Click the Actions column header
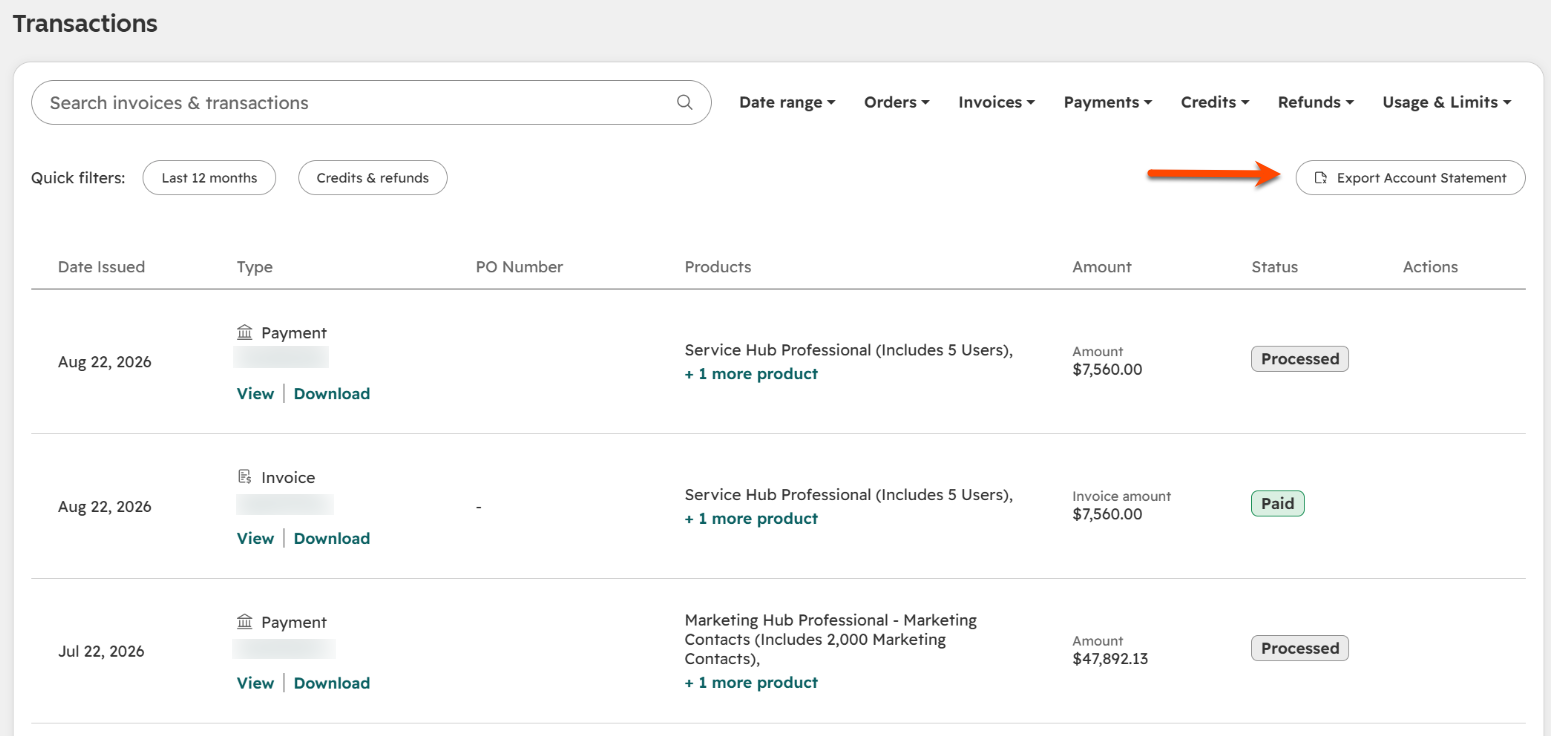The width and height of the screenshot is (1551, 736). tap(1430, 267)
